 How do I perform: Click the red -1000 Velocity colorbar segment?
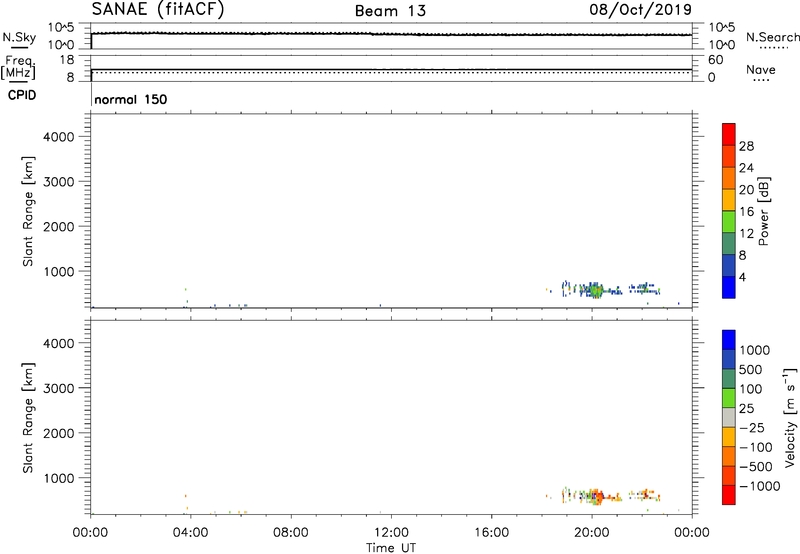point(729,495)
